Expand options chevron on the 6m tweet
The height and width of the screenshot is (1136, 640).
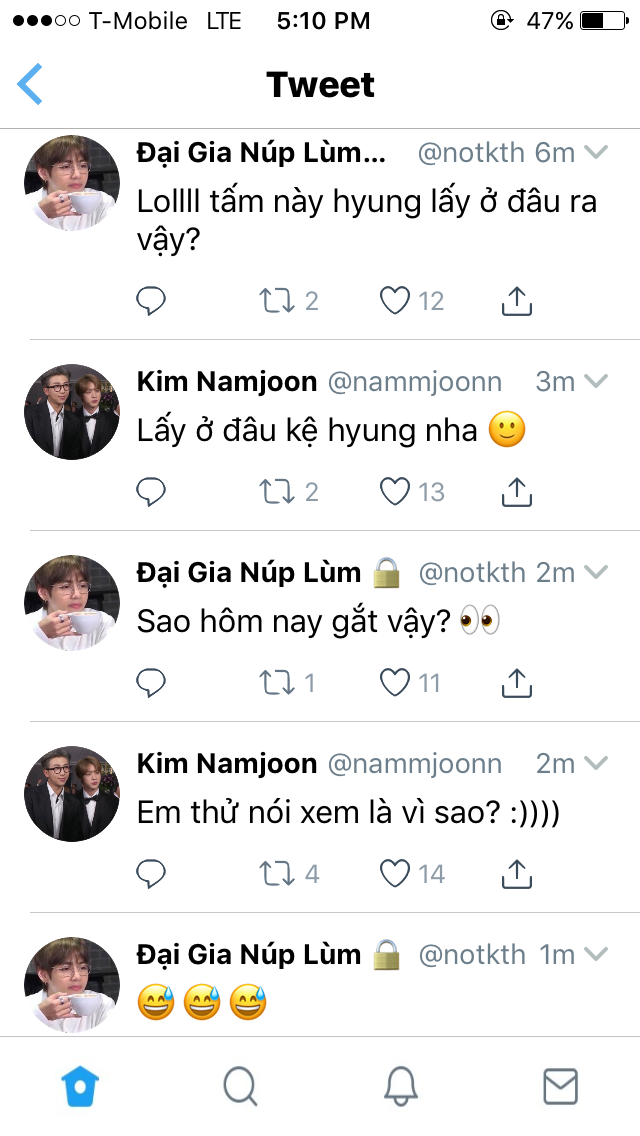coord(596,153)
